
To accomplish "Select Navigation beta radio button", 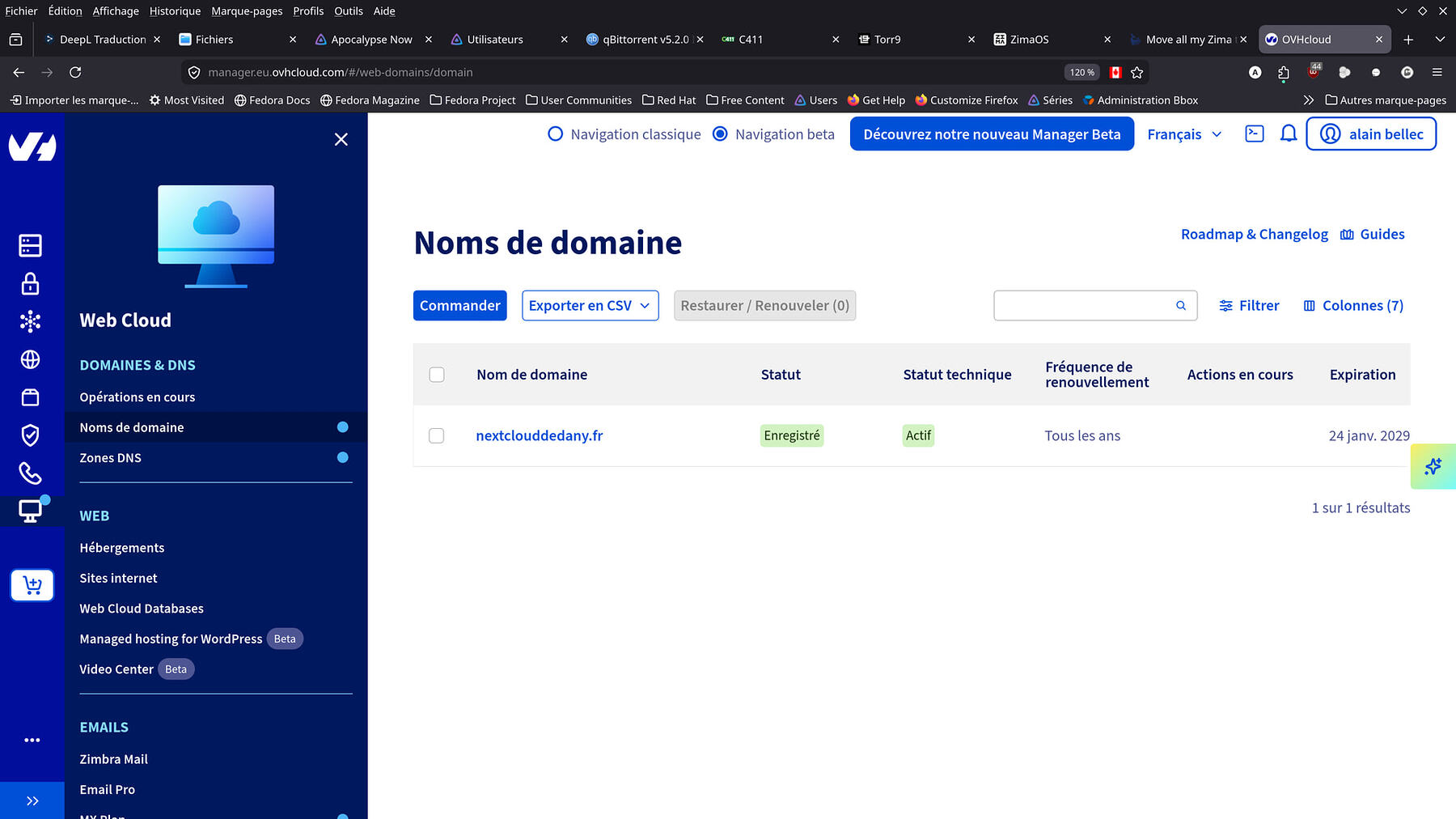I will click(720, 134).
